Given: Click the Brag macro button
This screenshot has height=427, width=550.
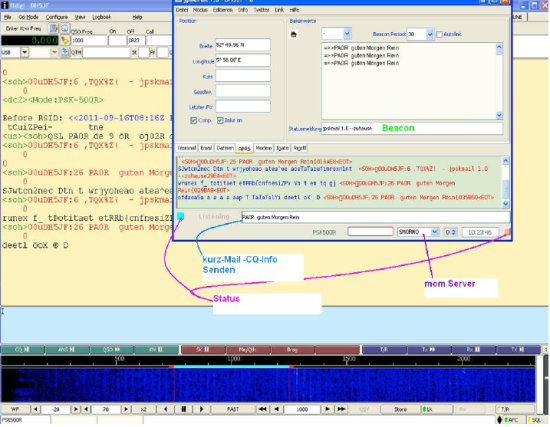Looking at the screenshot, I should [x=293, y=349].
